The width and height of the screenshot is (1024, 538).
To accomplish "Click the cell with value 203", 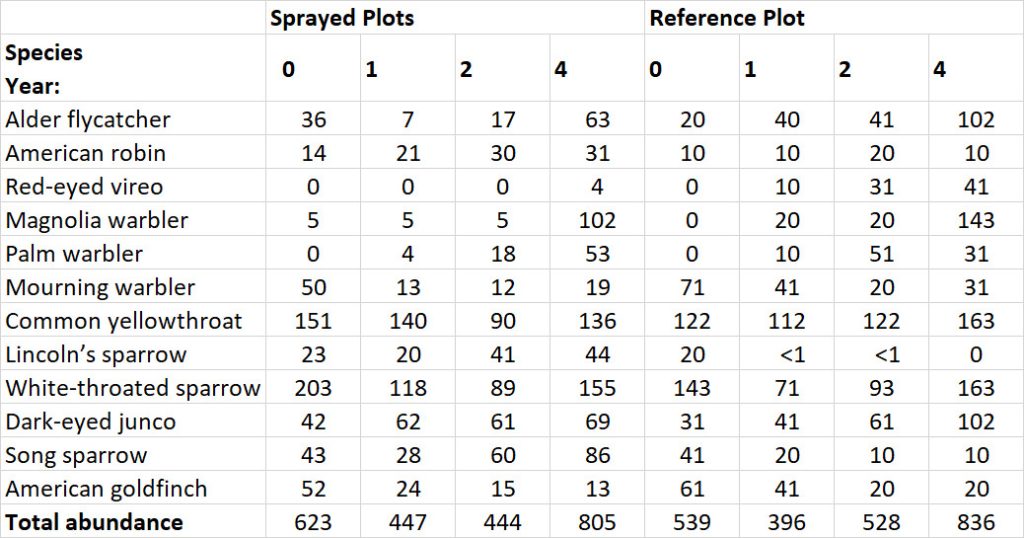I will coord(313,388).
